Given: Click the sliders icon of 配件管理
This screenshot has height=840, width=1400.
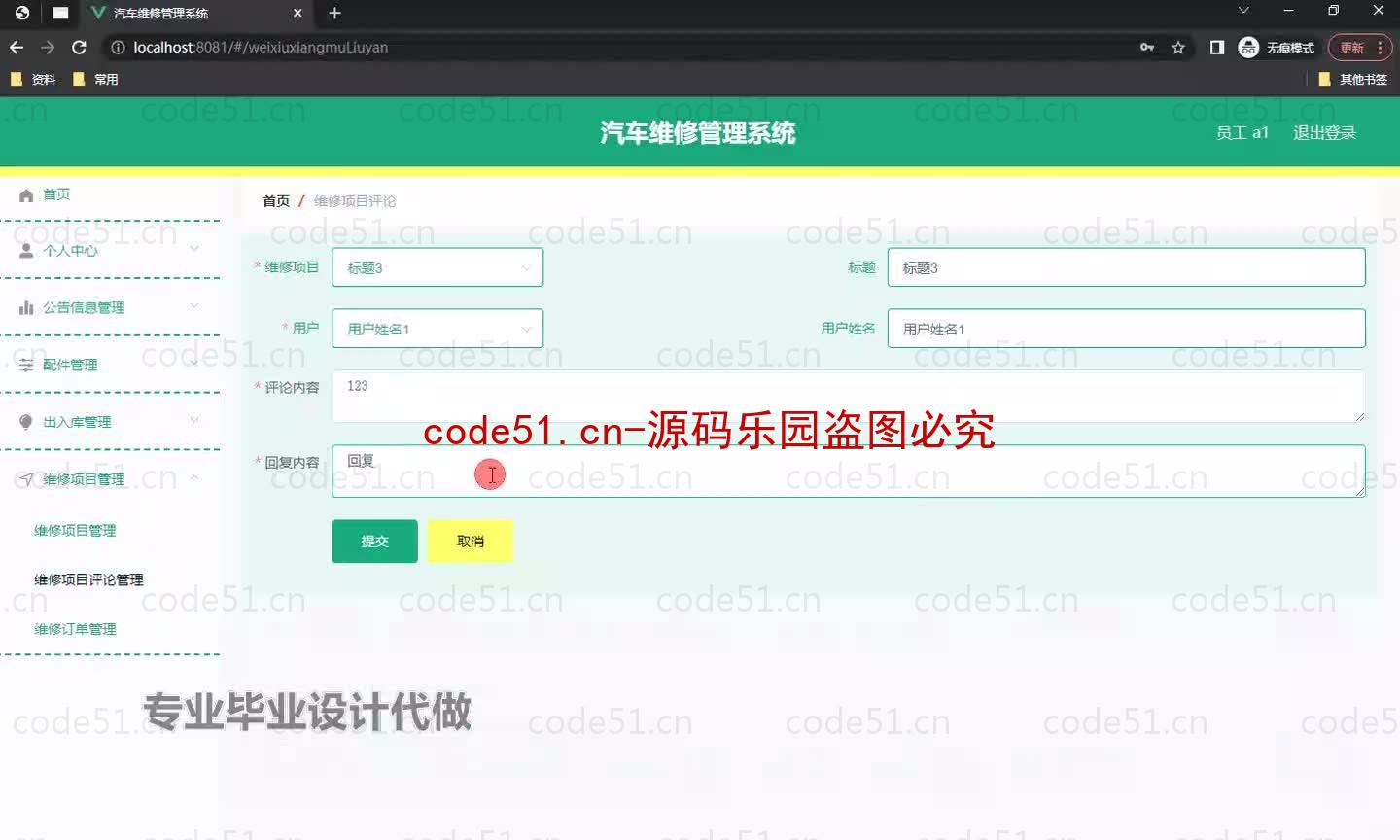Looking at the screenshot, I should (26, 365).
